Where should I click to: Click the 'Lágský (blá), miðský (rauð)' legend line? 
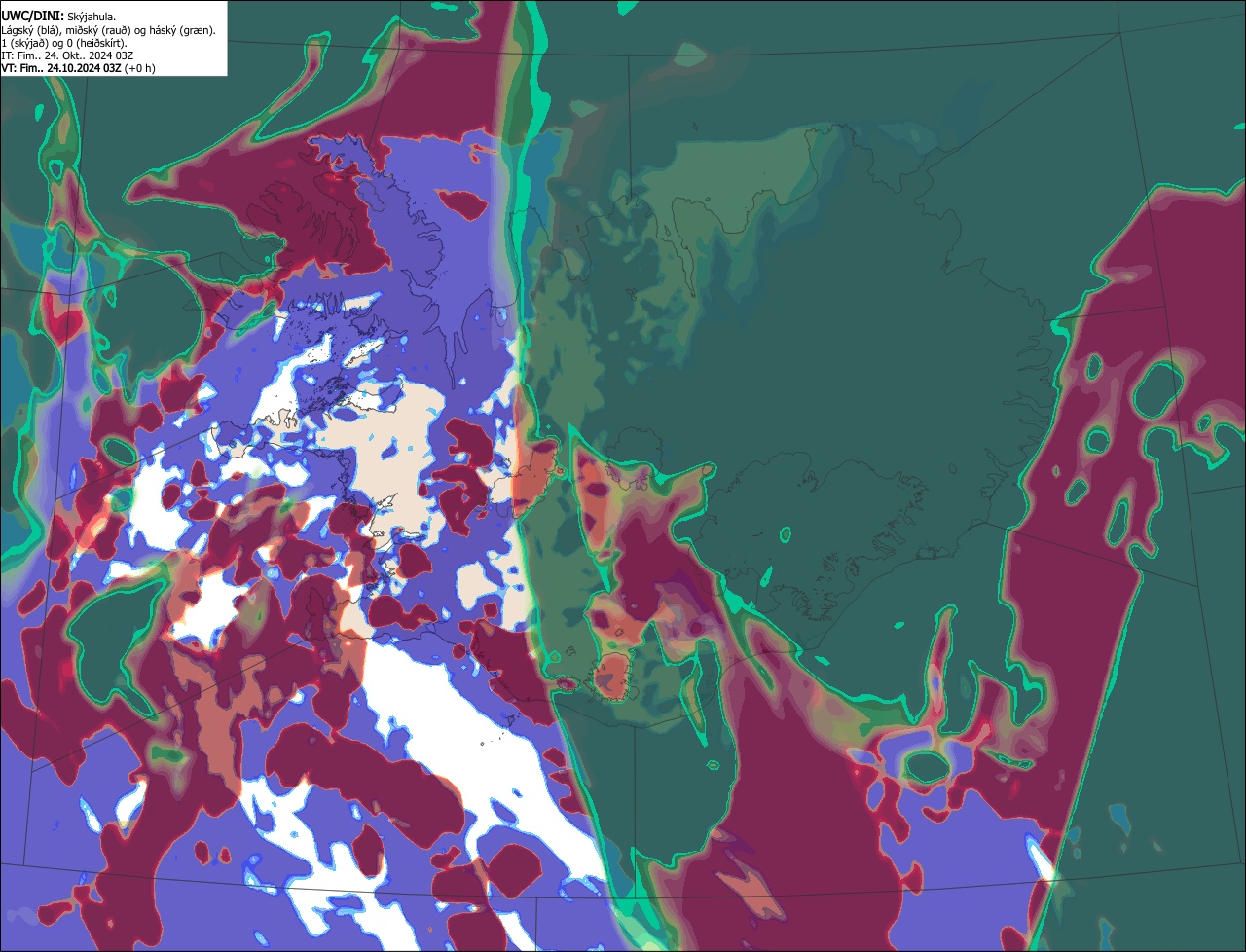(109, 30)
